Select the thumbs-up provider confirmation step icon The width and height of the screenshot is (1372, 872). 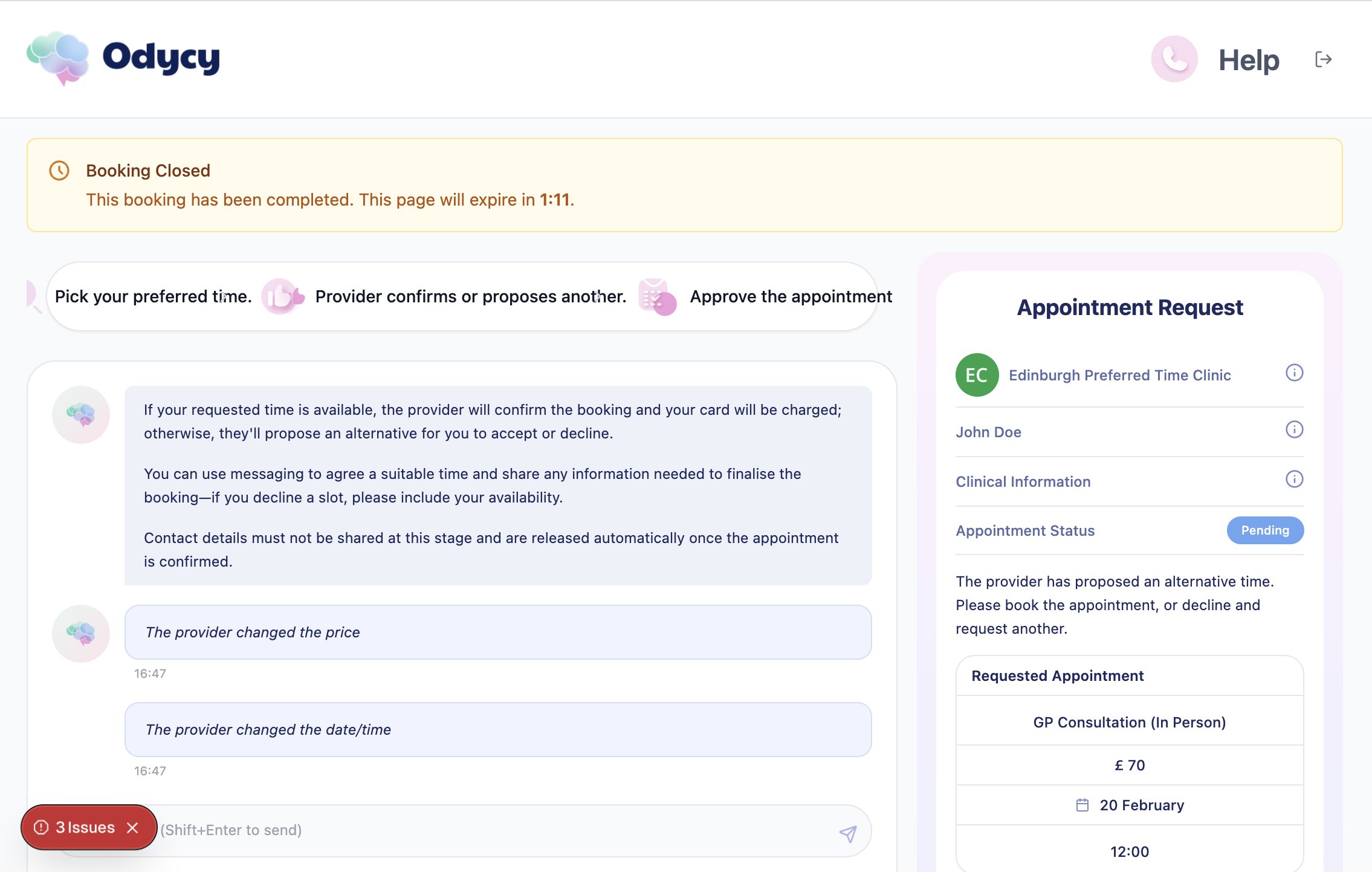click(282, 296)
